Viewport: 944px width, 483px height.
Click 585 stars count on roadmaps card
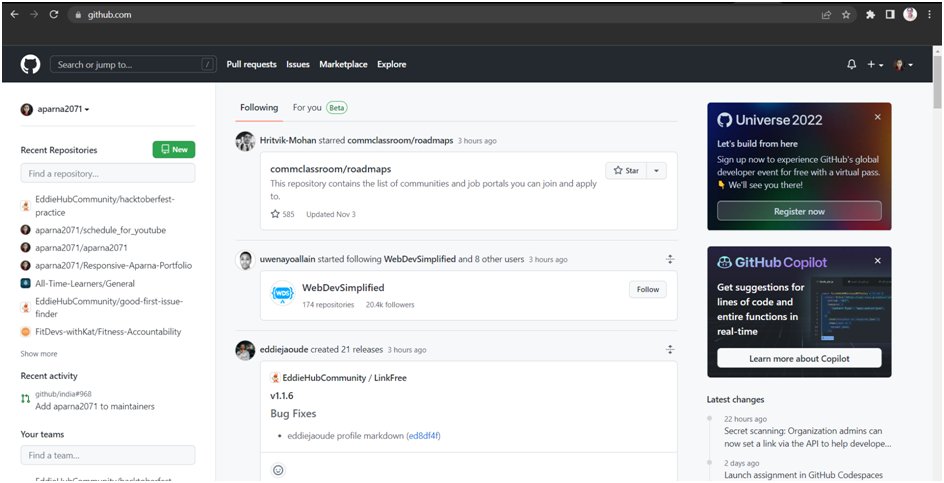pyautogui.click(x=282, y=214)
